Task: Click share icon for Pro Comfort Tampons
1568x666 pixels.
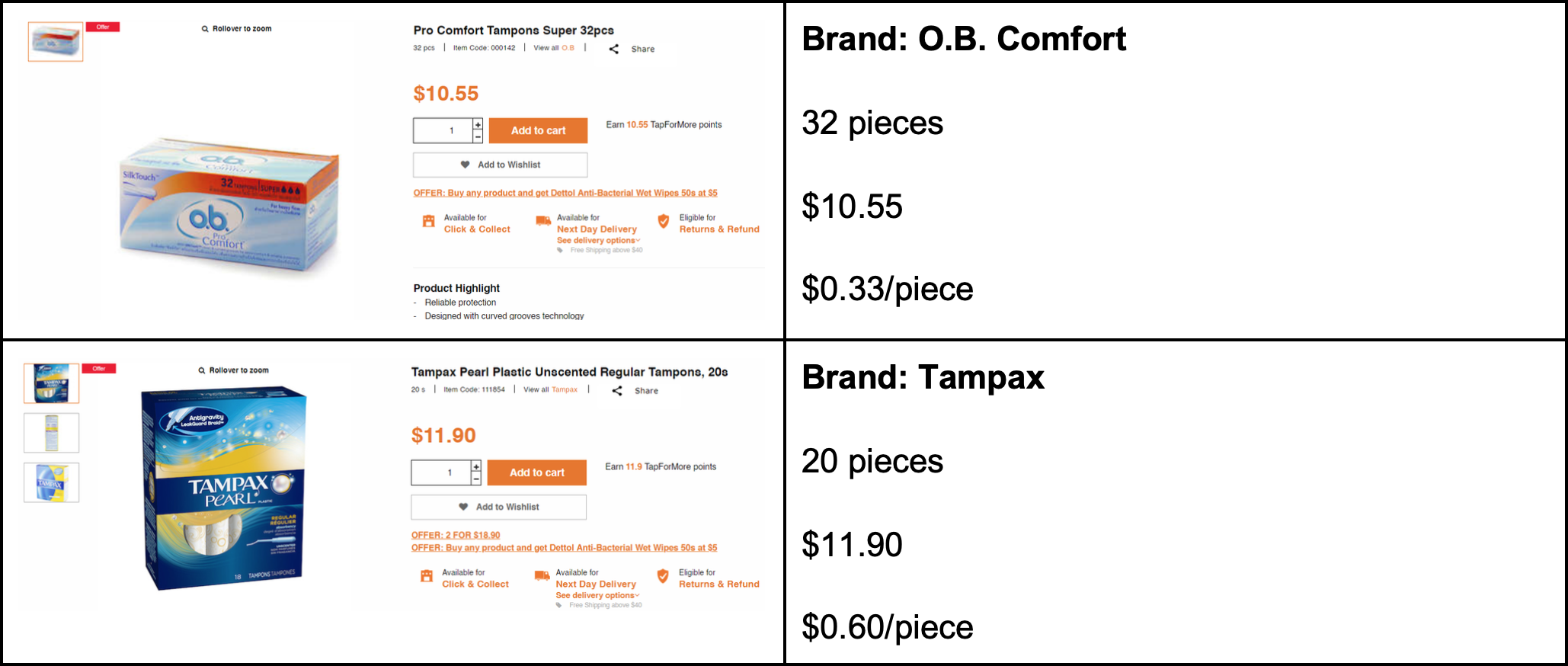Action: pyautogui.click(x=614, y=49)
